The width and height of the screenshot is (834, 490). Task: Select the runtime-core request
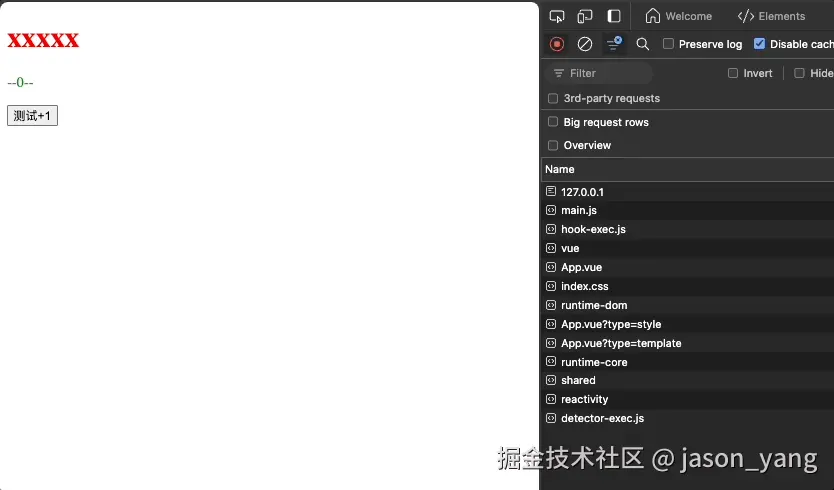[688, 362]
